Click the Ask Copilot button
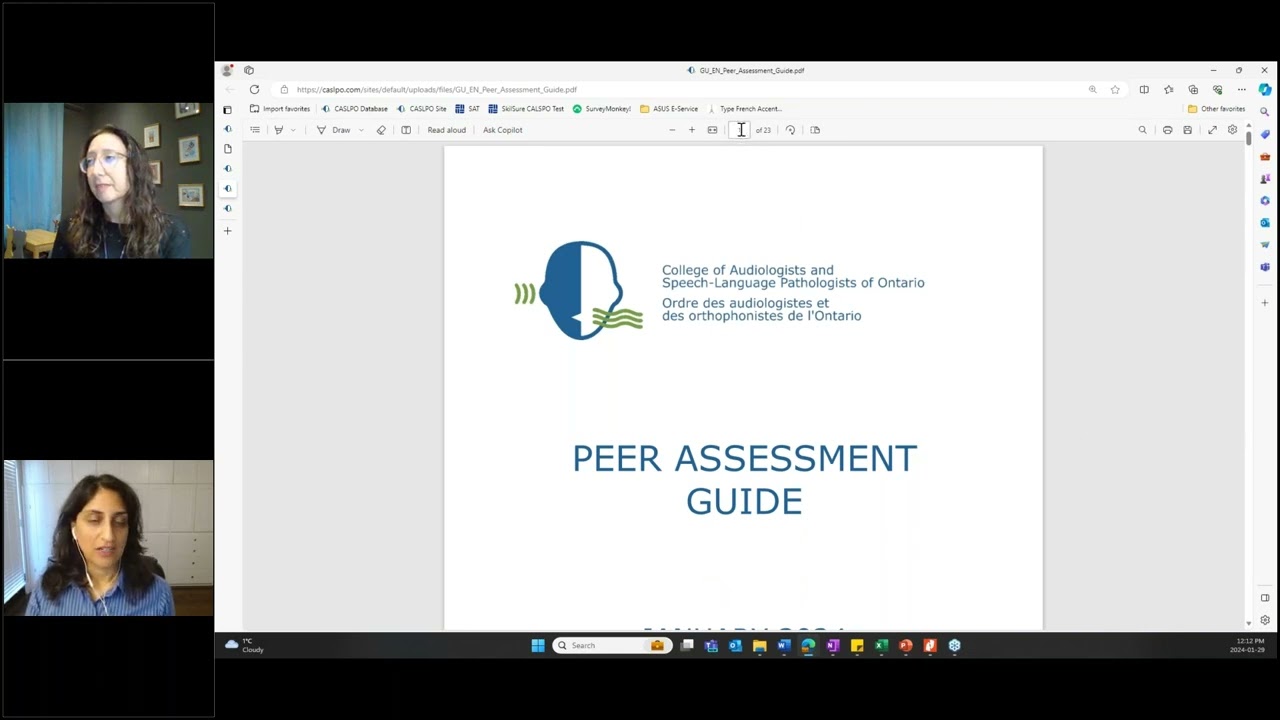 [503, 130]
